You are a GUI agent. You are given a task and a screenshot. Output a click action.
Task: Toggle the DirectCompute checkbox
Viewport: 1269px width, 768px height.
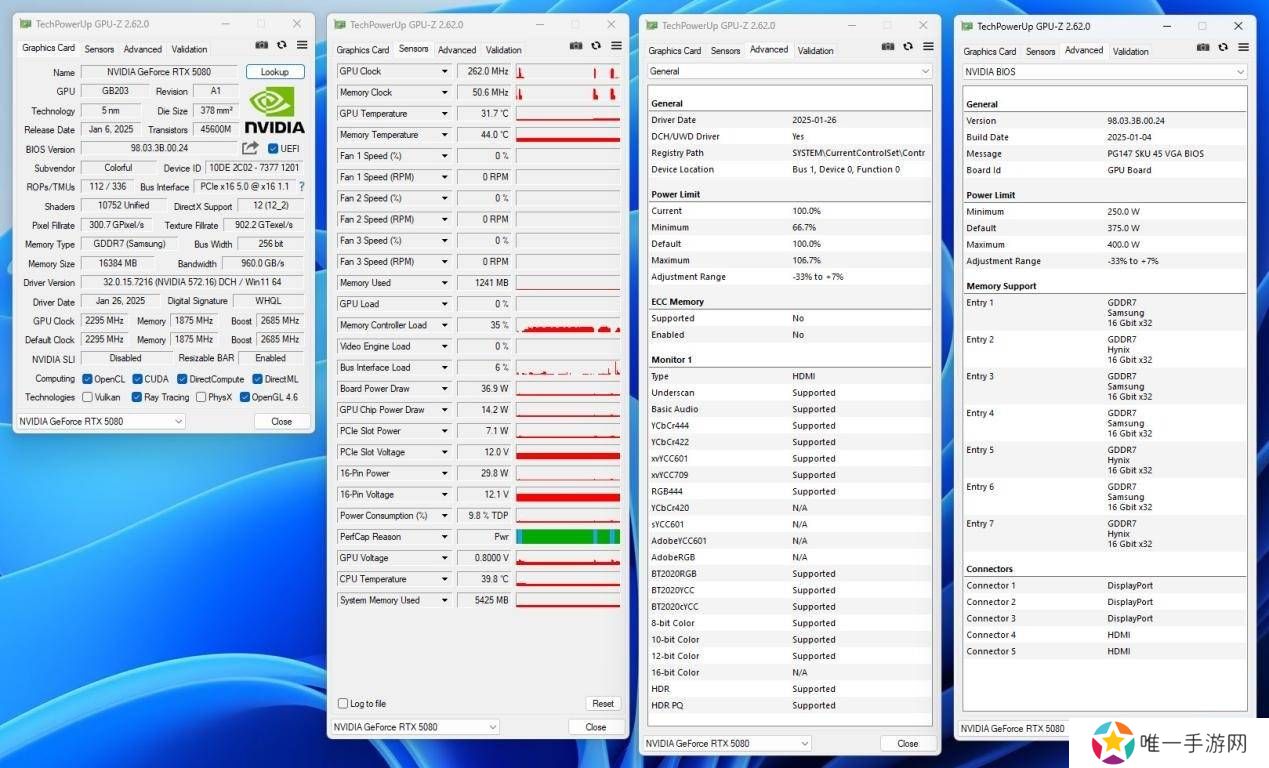(182, 379)
